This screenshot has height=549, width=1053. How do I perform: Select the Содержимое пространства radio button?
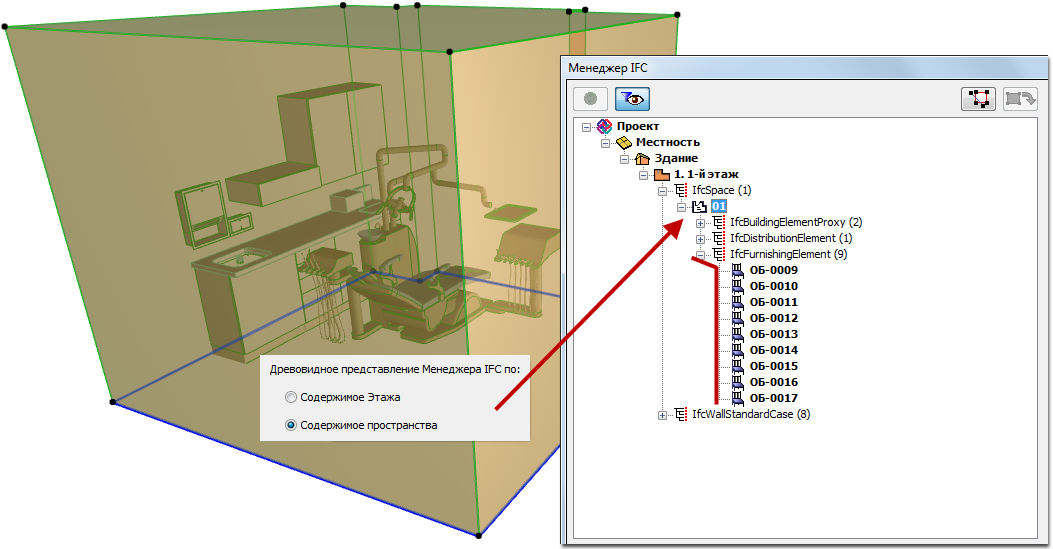coord(291,425)
